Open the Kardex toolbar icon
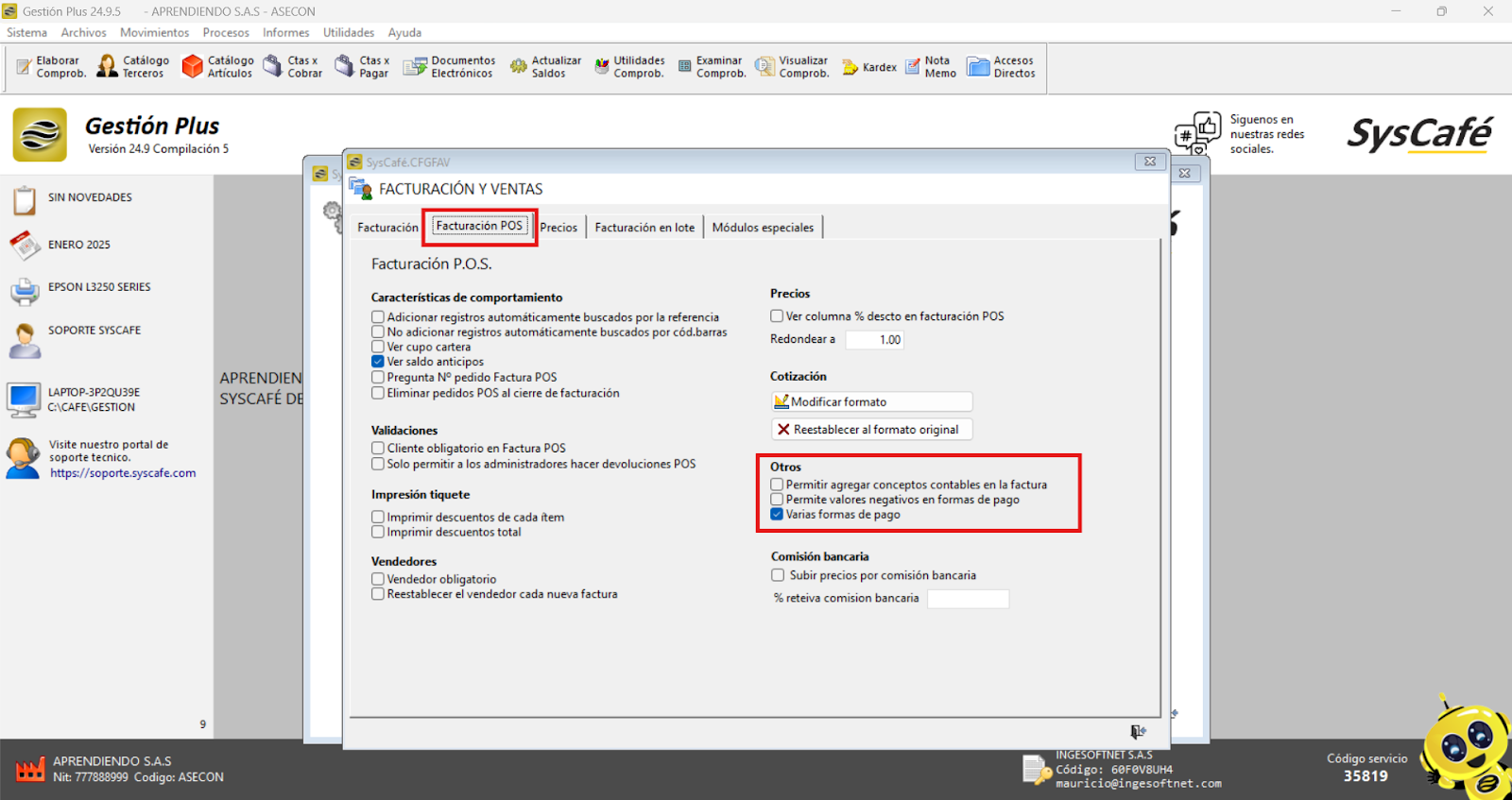Image resolution: width=1512 pixels, height=800 pixels. point(850,67)
